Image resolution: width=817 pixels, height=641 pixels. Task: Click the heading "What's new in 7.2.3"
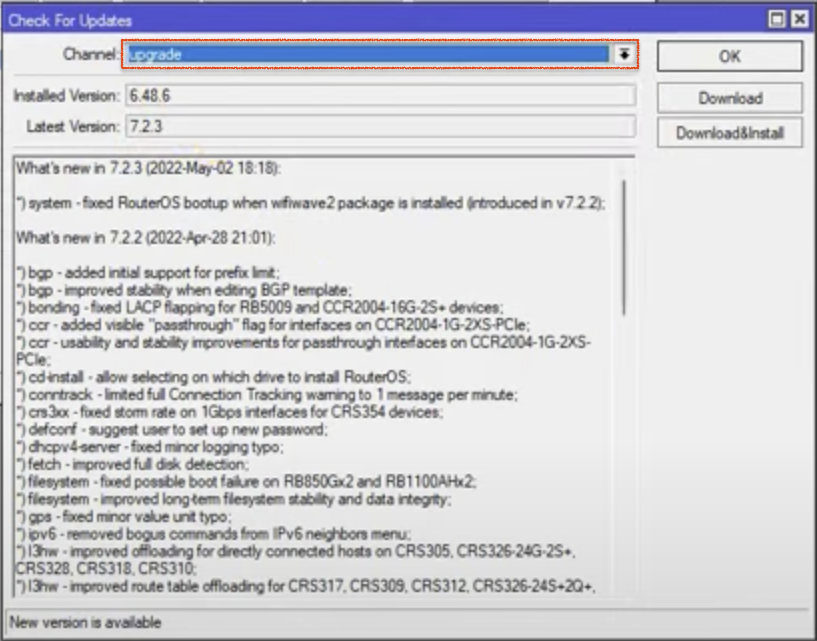point(148,168)
